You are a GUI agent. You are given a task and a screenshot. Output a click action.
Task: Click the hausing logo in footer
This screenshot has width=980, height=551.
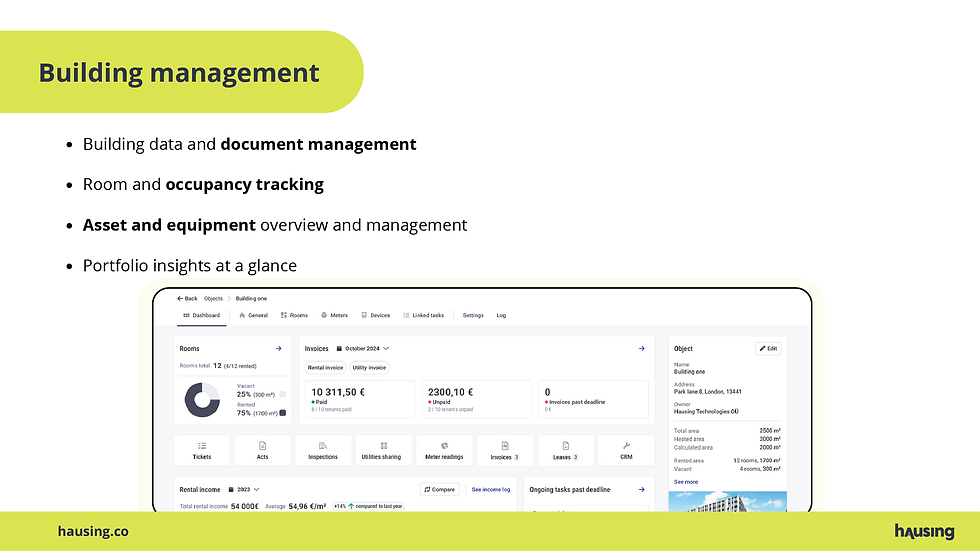pyautogui.click(x=924, y=532)
